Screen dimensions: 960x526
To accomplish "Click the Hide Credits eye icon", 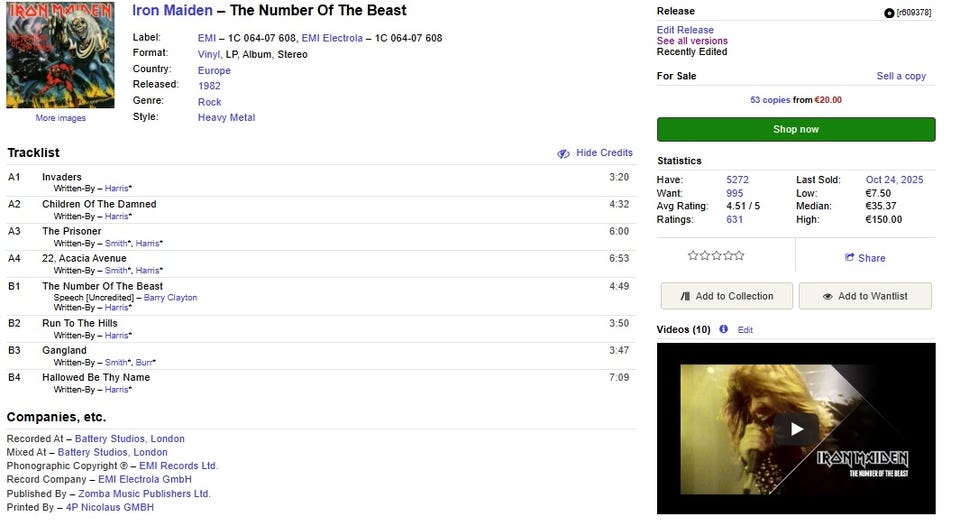I will (x=563, y=154).
